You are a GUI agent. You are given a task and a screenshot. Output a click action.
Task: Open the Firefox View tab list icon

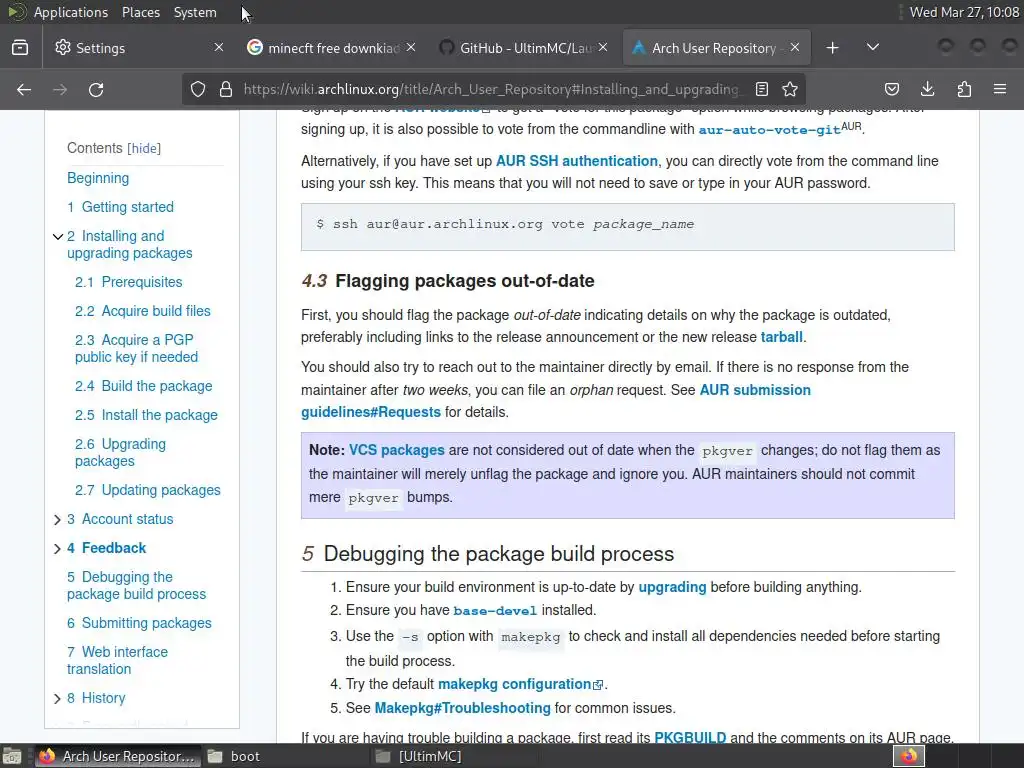point(20,48)
